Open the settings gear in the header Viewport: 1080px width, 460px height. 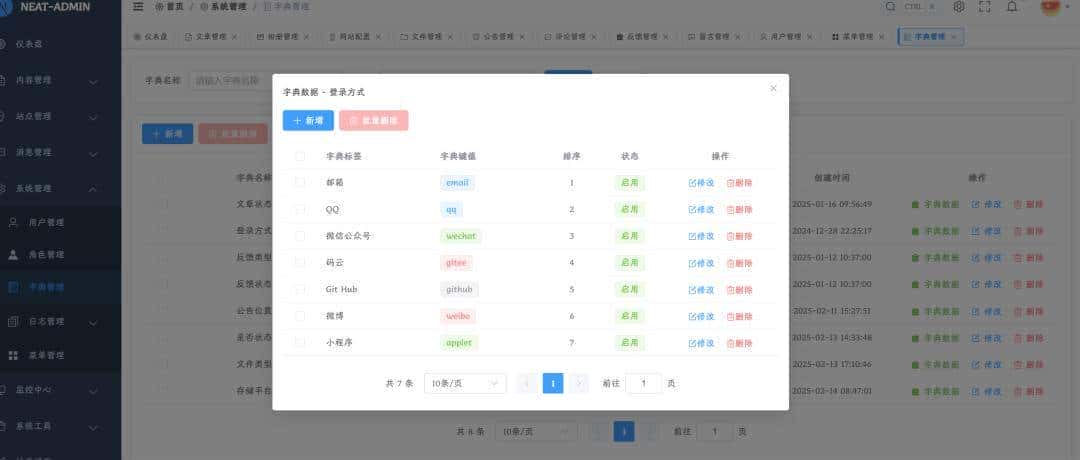[959, 7]
